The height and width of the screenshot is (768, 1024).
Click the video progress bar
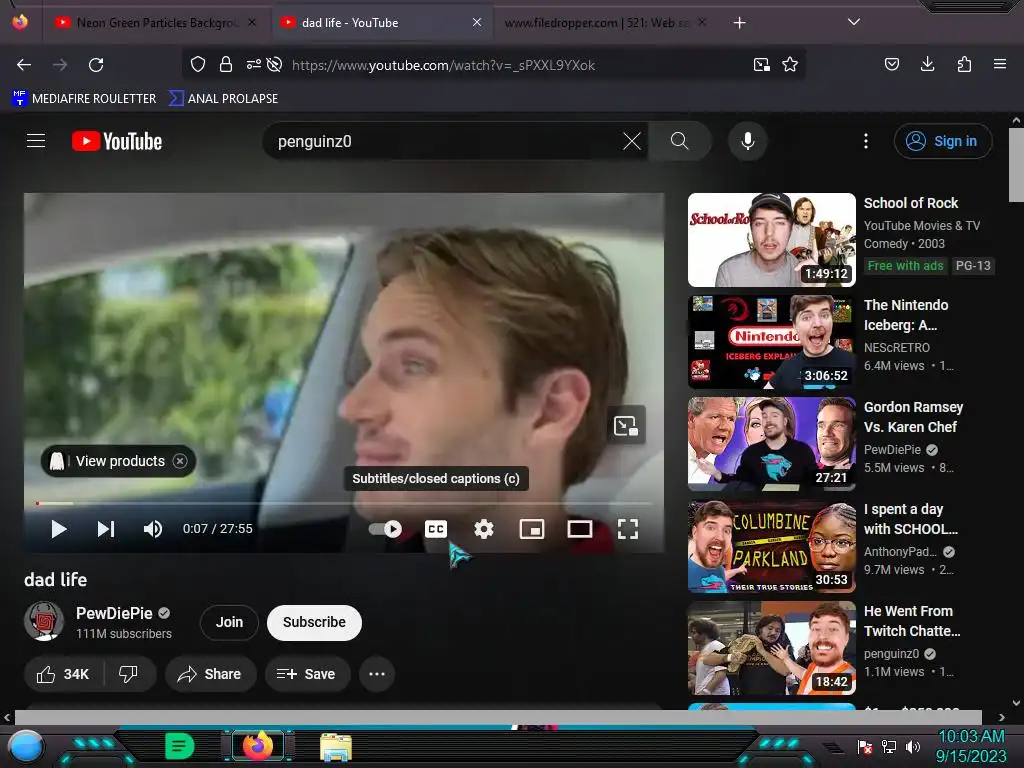point(344,504)
